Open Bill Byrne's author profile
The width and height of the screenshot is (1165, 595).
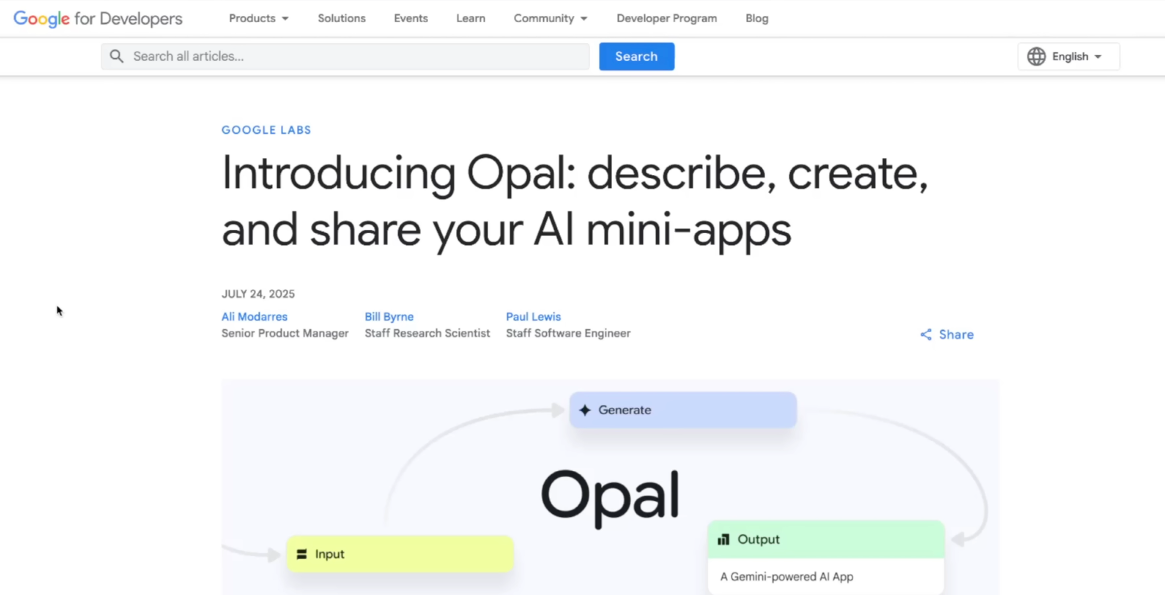tap(388, 316)
